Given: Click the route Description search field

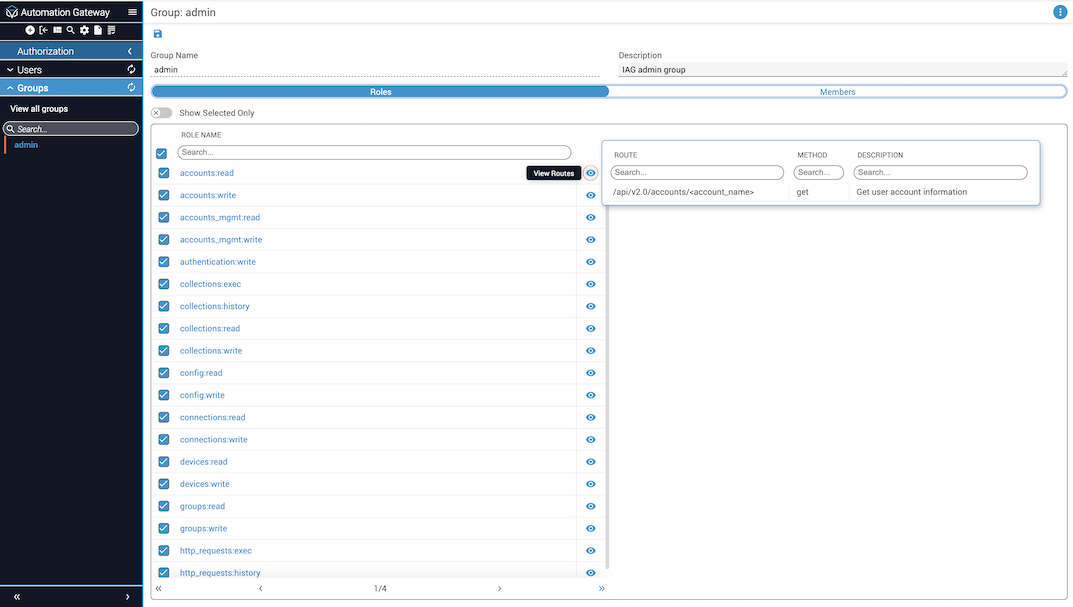Looking at the screenshot, I should 940,172.
